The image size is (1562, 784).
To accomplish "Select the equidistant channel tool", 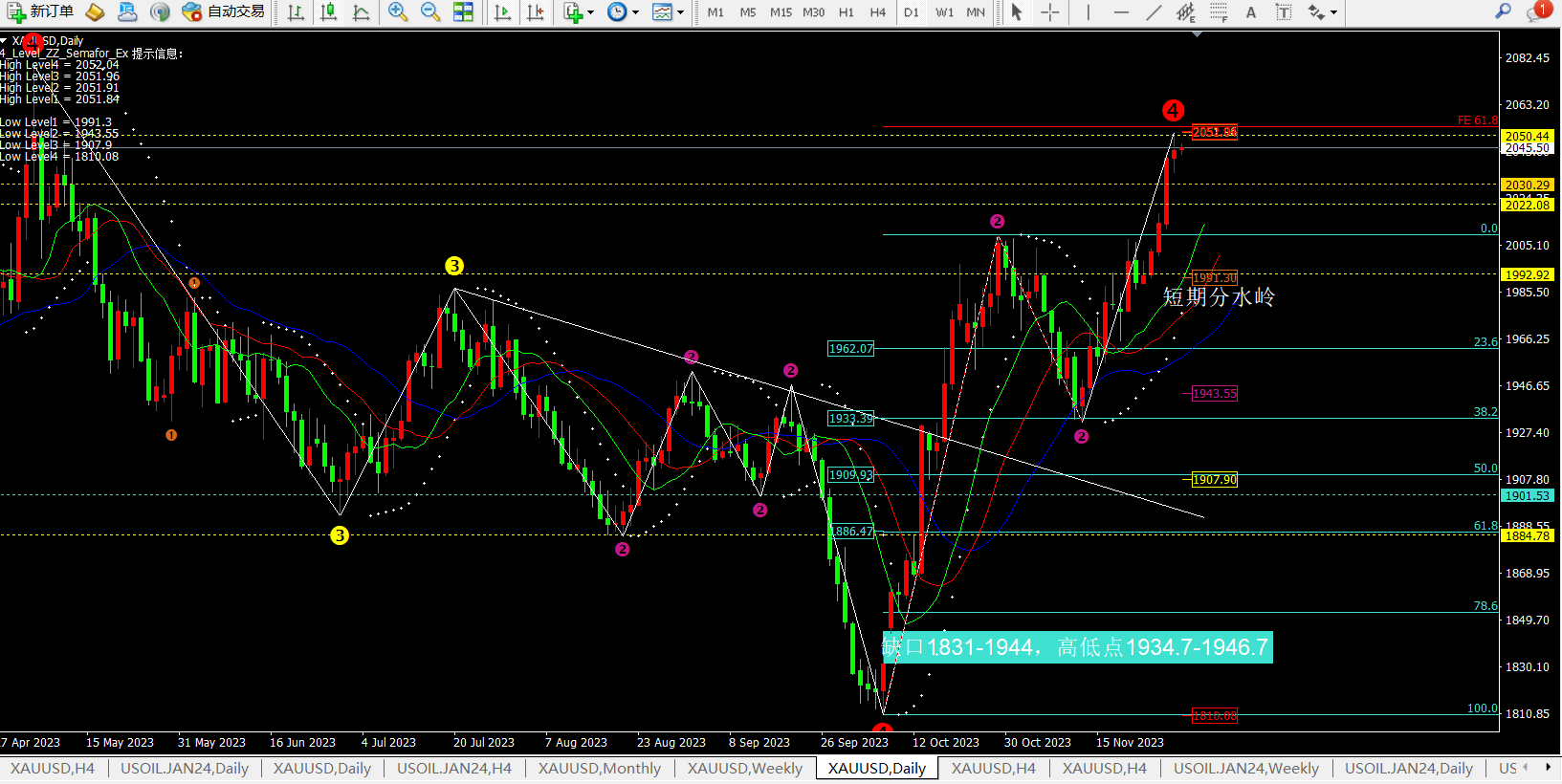I will pyautogui.click(x=1186, y=12).
